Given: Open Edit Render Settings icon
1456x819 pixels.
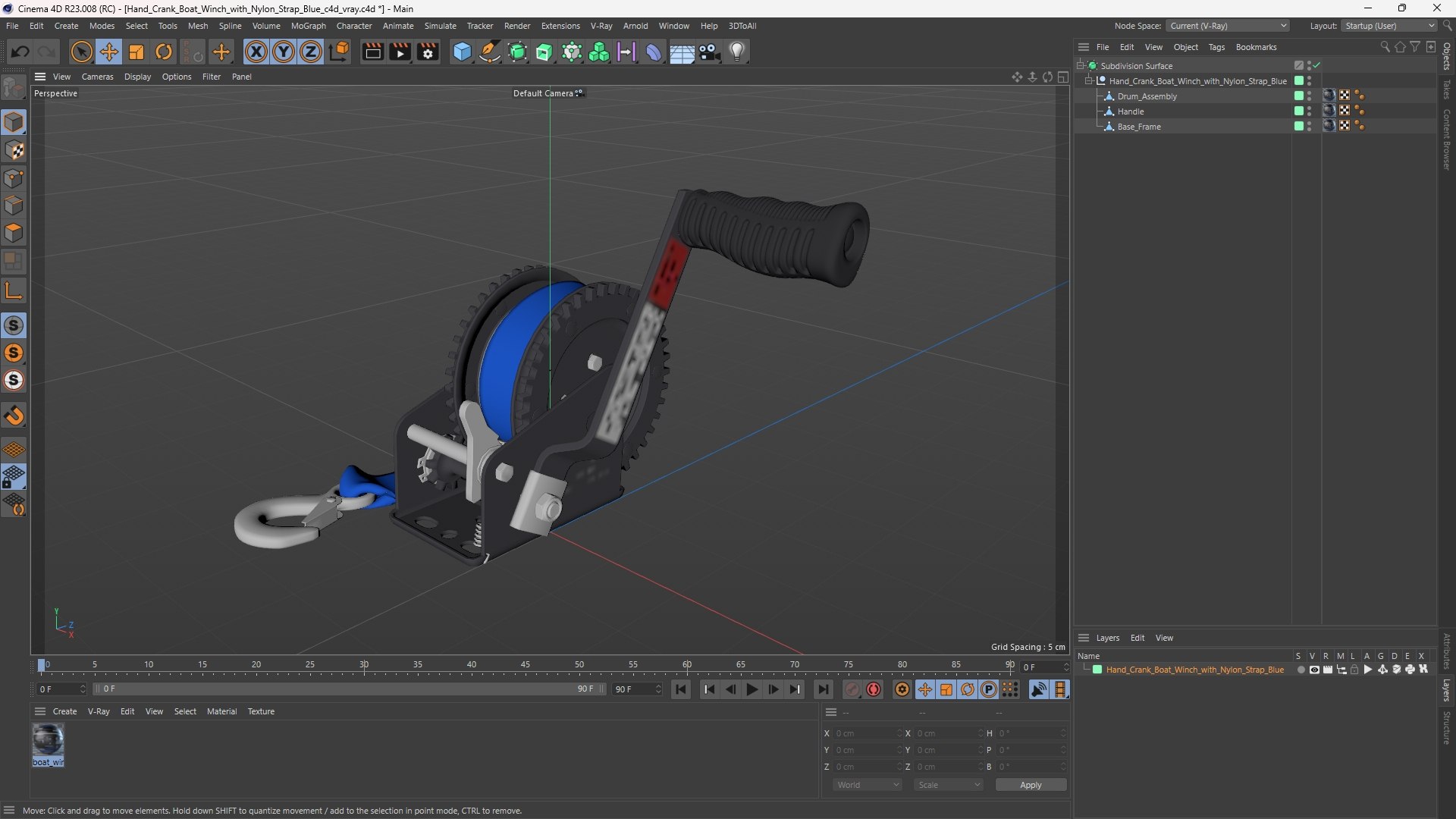Looking at the screenshot, I should pos(428,52).
